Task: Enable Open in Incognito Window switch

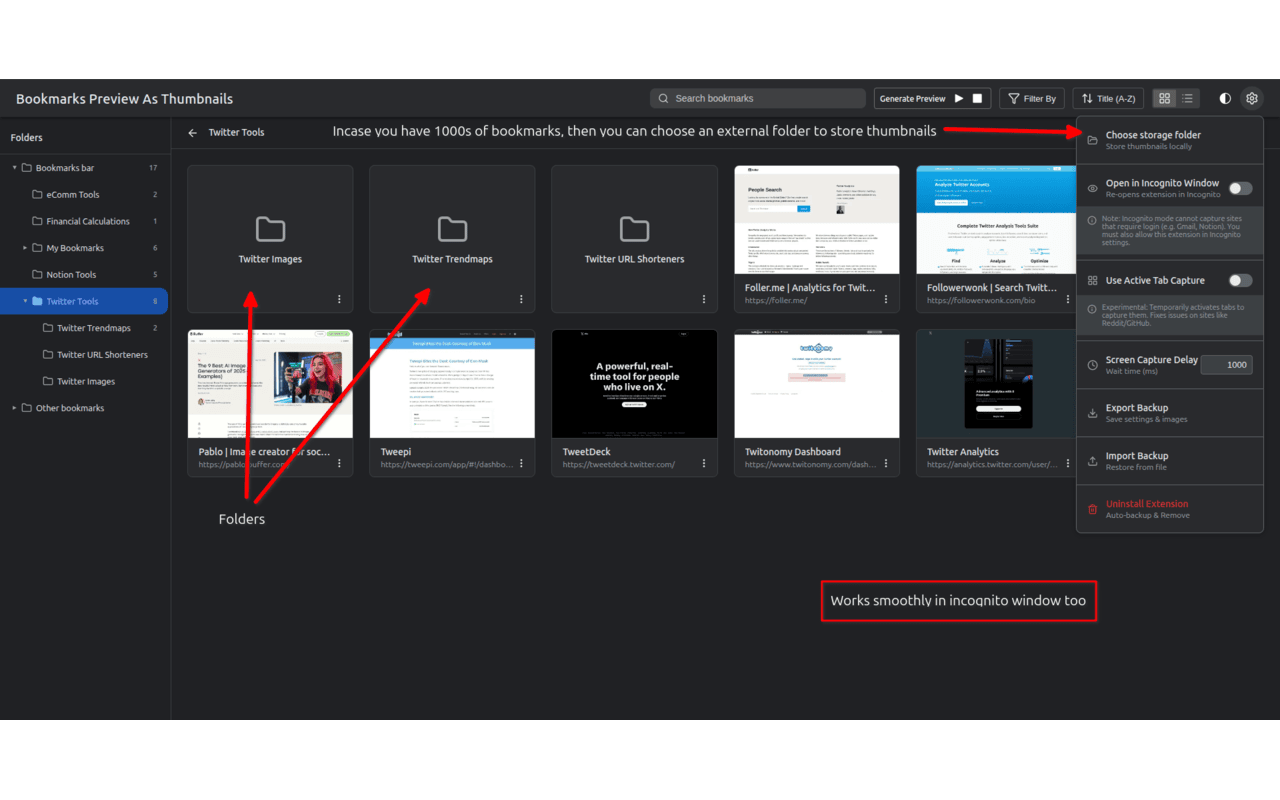Action: (x=1240, y=188)
